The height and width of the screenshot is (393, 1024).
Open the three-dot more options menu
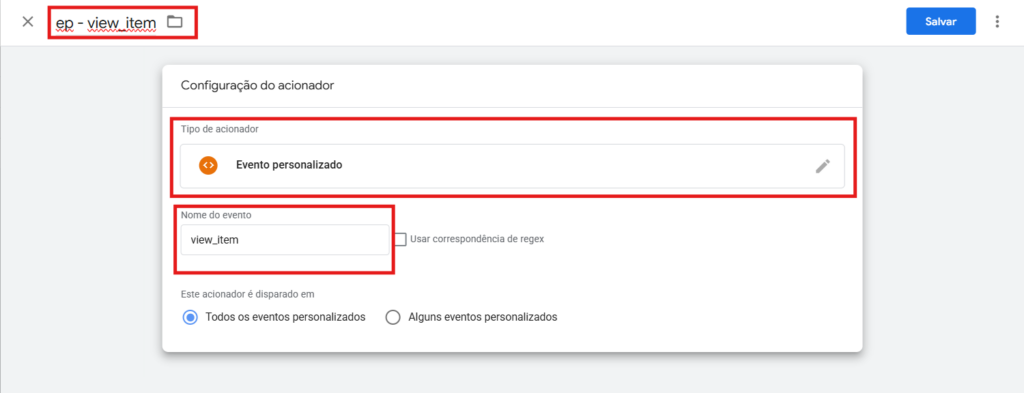997,22
